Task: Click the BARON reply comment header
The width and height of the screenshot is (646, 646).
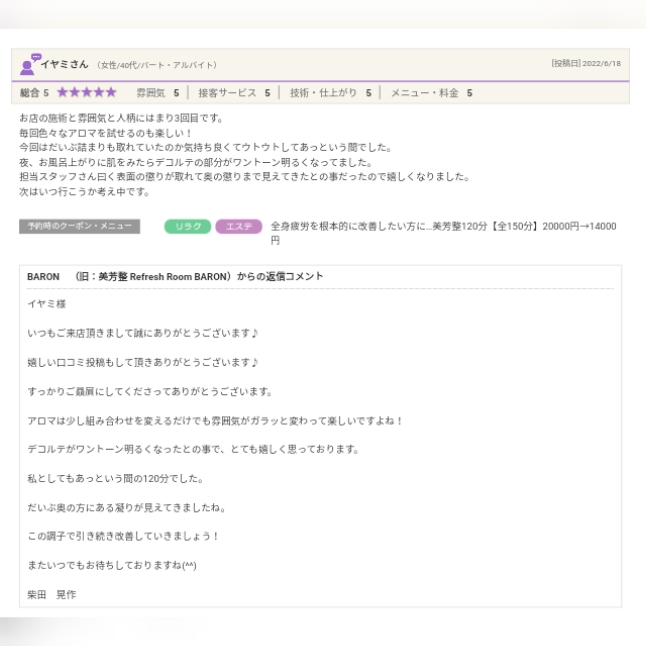Action: point(175,277)
